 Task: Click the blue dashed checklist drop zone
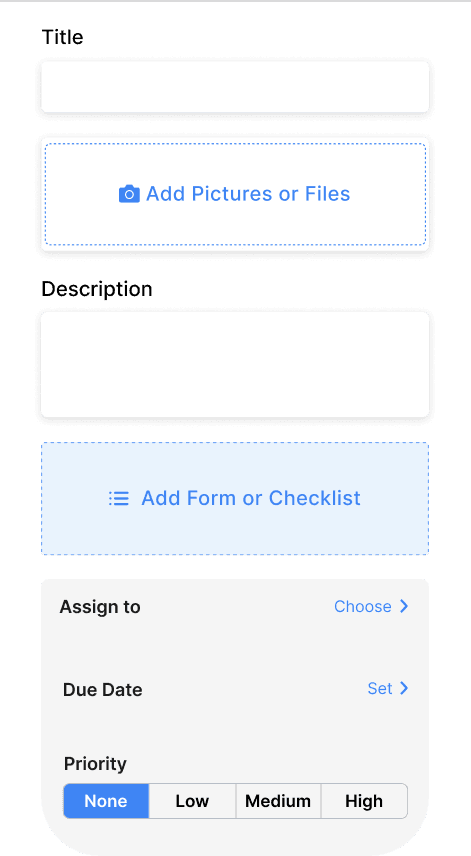(235, 498)
